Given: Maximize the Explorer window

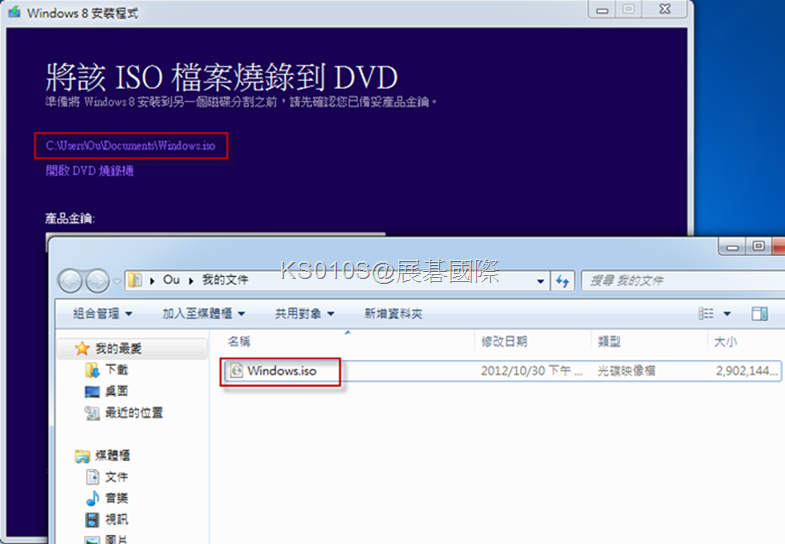Looking at the screenshot, I should [x=758, y=247].
